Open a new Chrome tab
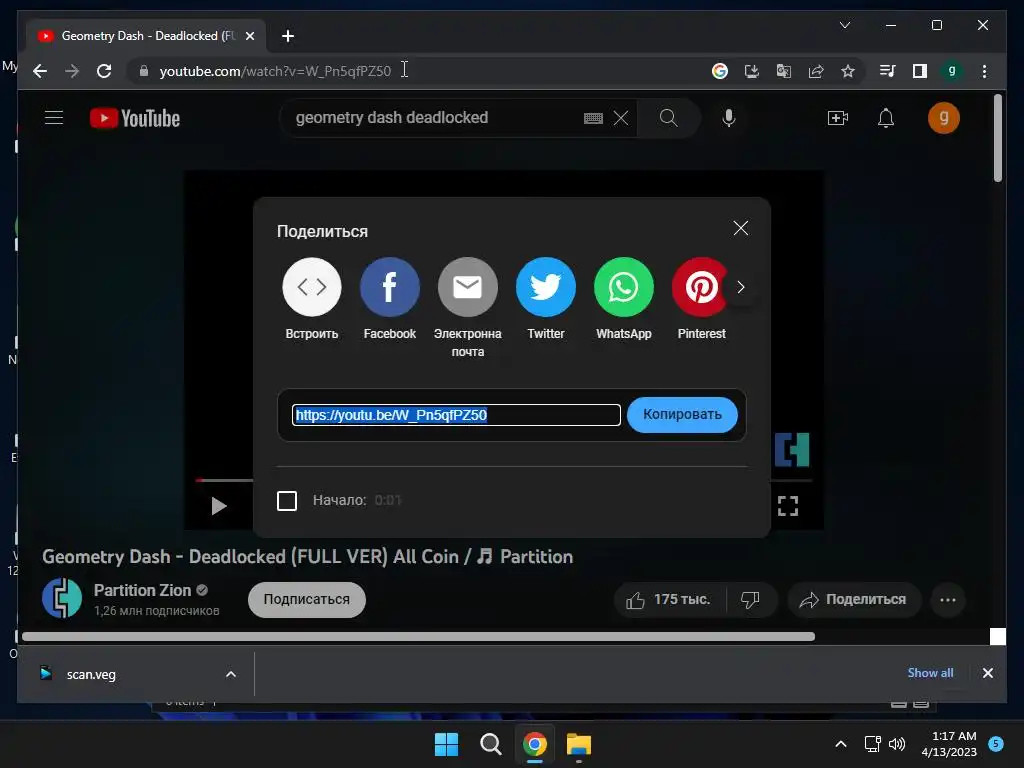1024x768 pixels. click(288, 36)
